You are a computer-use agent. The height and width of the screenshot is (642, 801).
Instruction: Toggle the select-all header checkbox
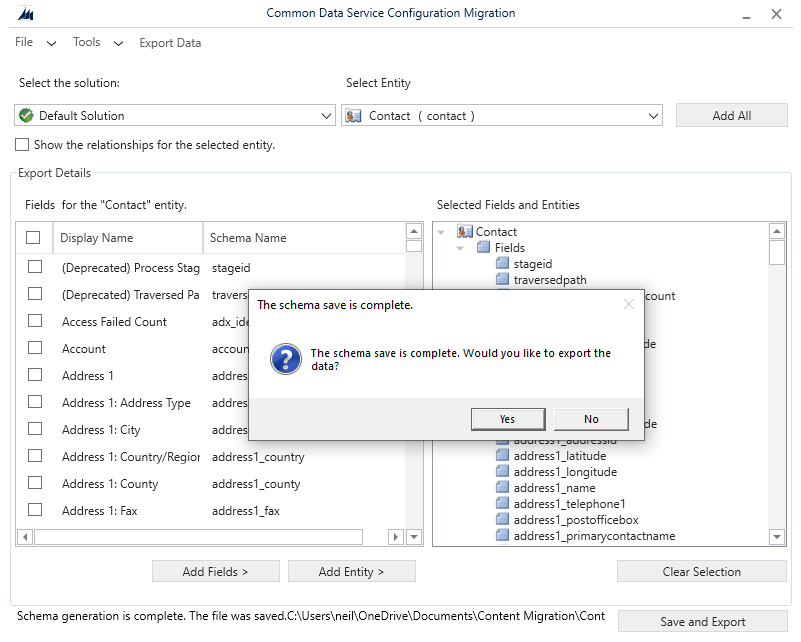pos(33,238)
